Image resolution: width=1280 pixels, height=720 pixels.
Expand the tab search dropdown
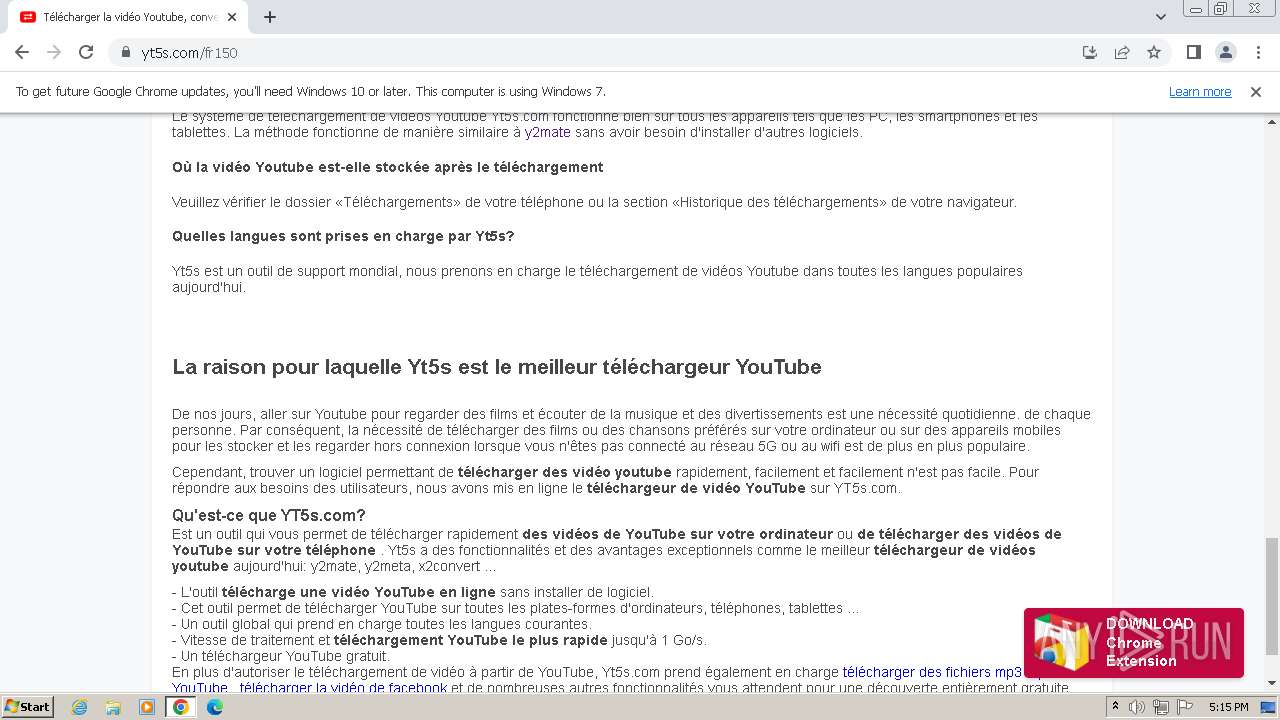click(1160, 17)
